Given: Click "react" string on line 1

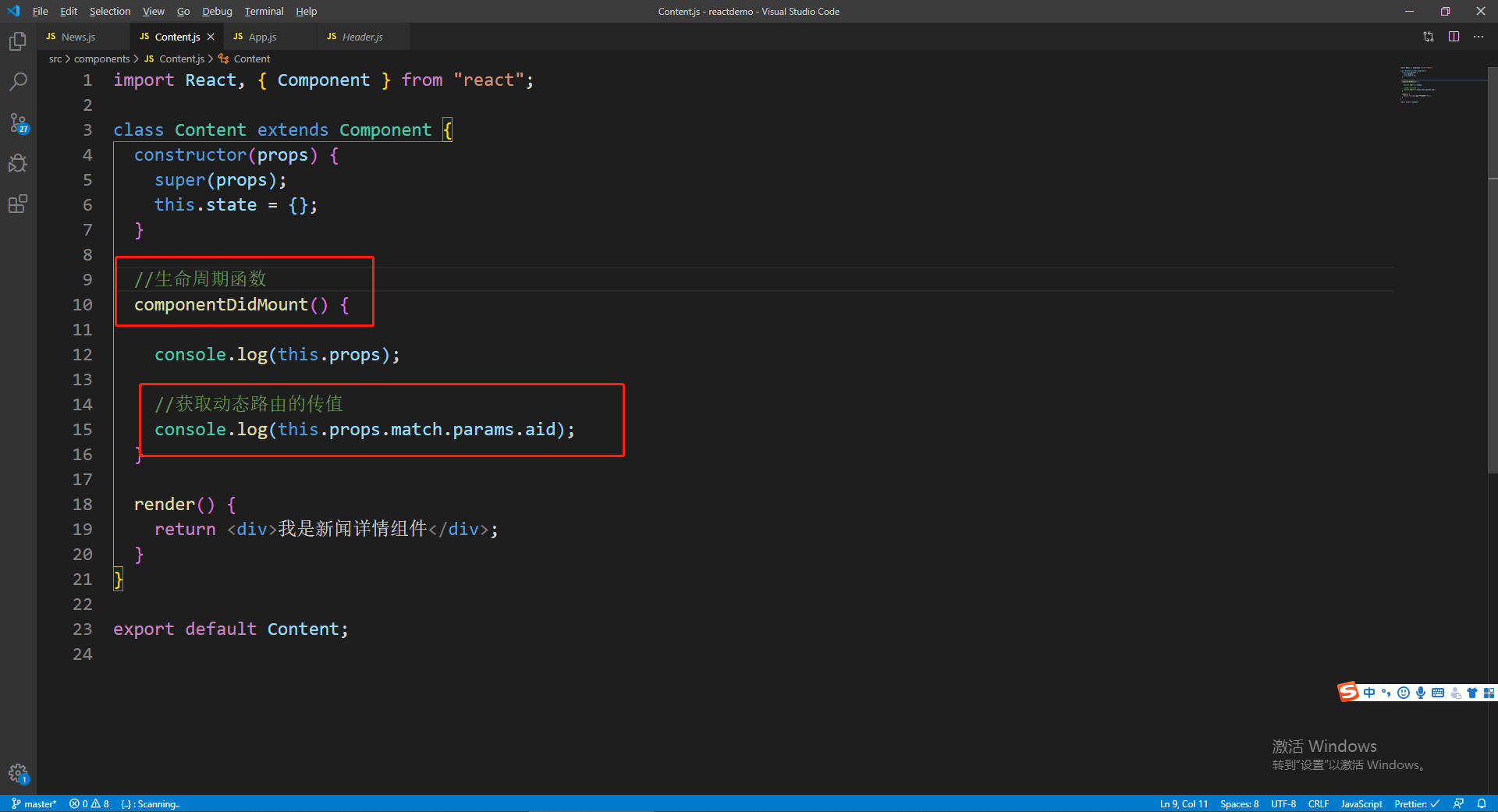Looking at the screenshot, I should pos(488,80).
